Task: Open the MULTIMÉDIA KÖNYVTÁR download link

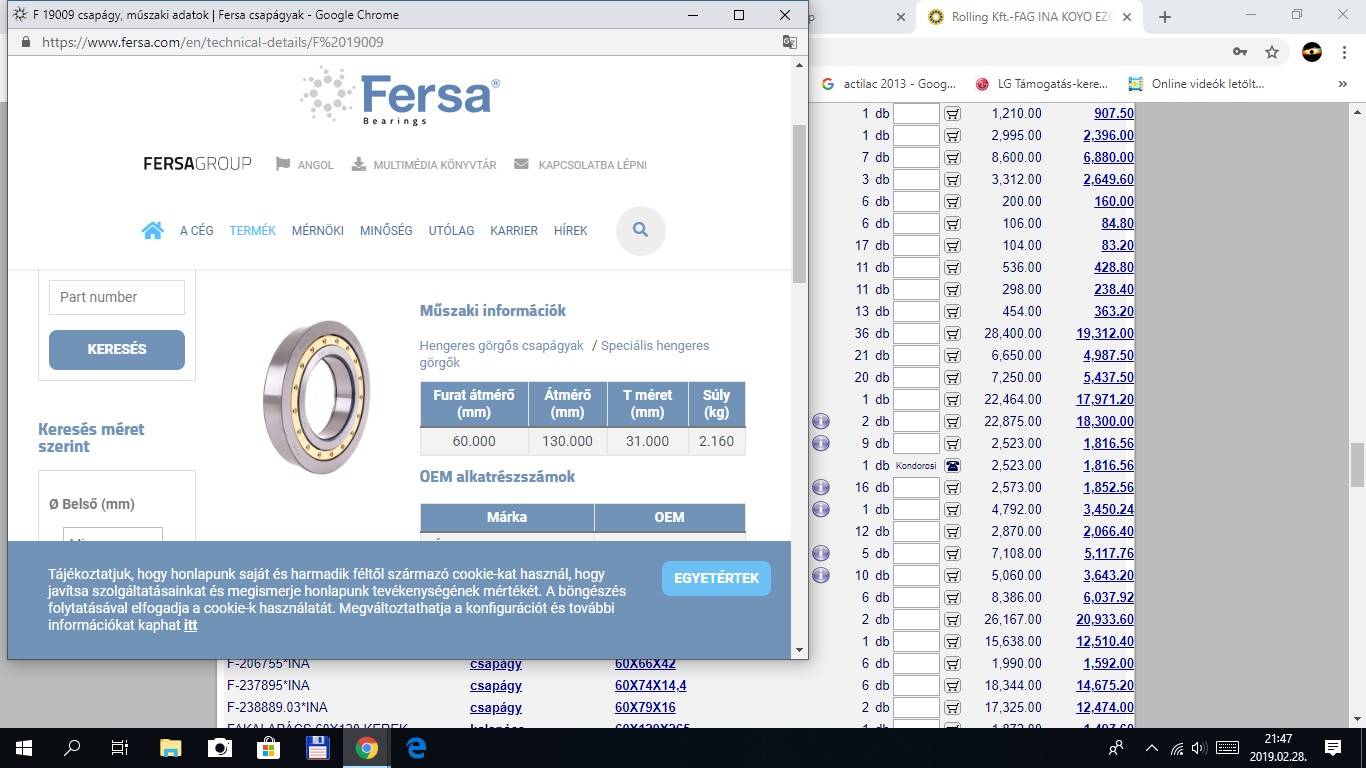Action: [x=423, y=165]
